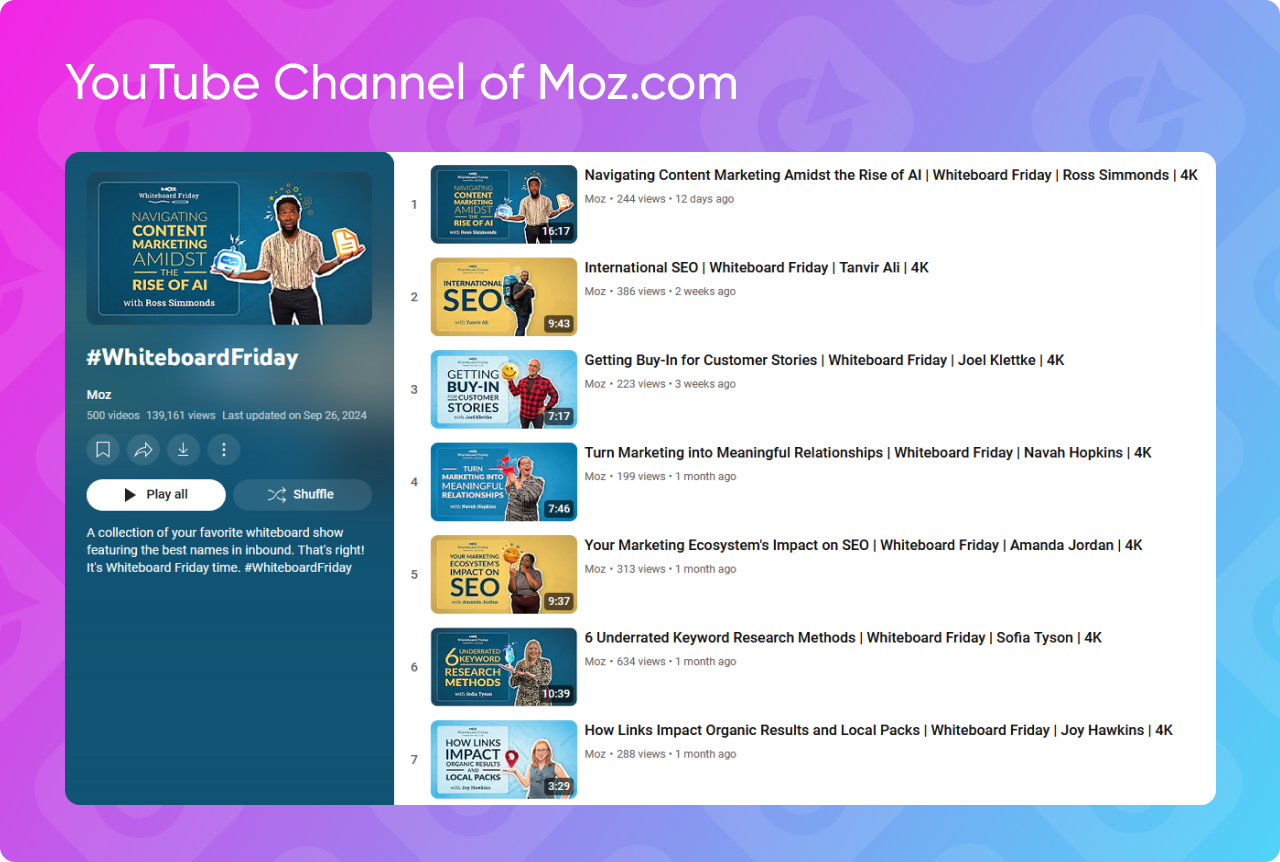1280x862 pixels.
Task: Click 'Last updated on Sep 26, 2024' text
Action: 294,415
